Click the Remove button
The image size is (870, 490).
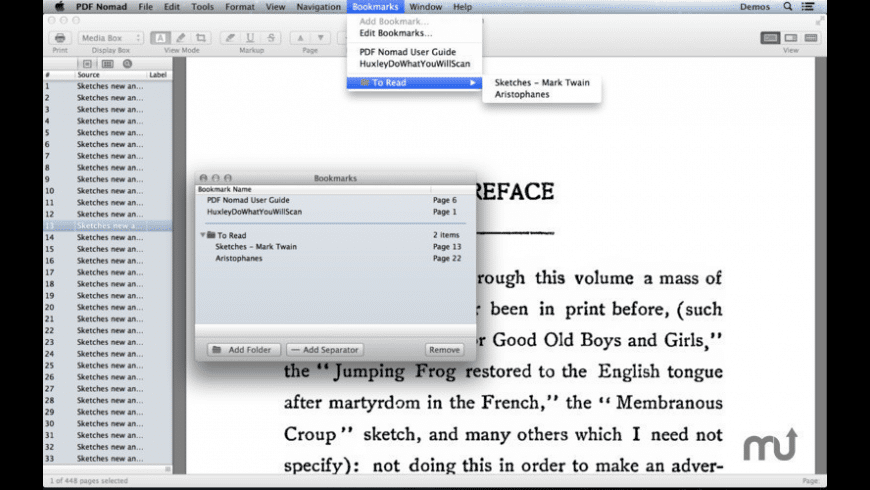pyautogui.click(x=444, y=350)
